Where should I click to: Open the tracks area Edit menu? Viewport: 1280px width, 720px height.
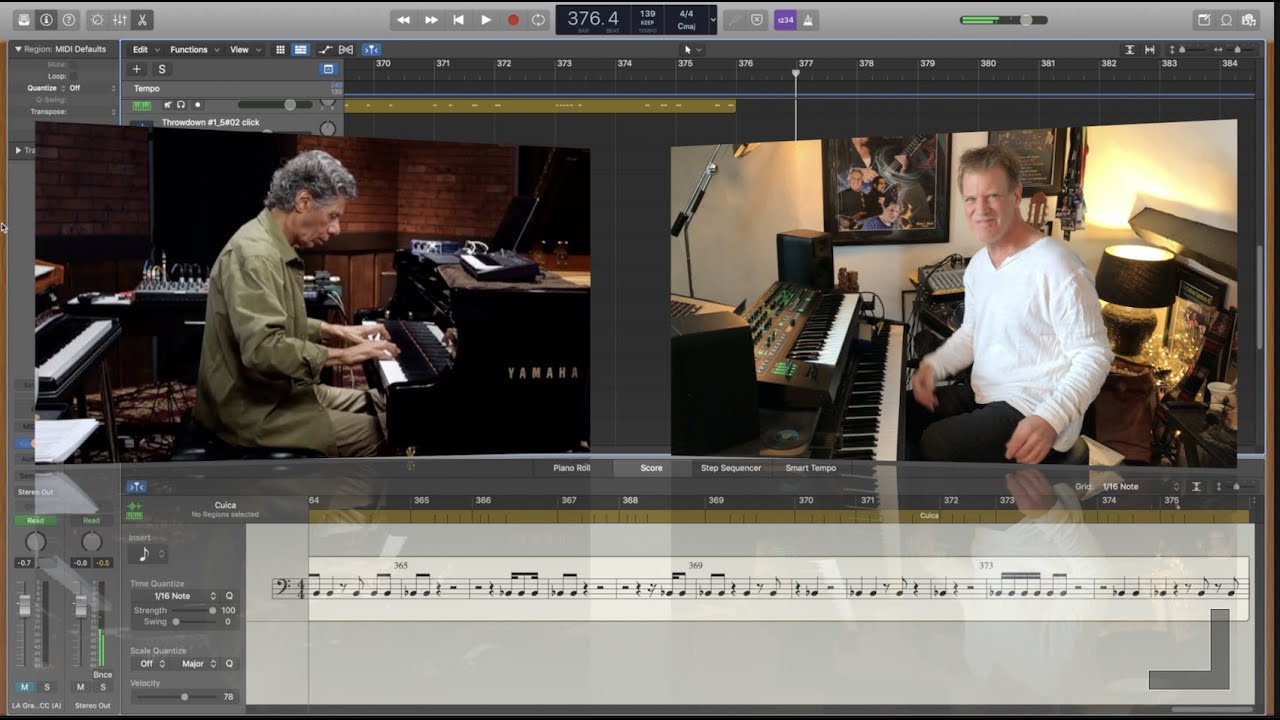[145, 49]
